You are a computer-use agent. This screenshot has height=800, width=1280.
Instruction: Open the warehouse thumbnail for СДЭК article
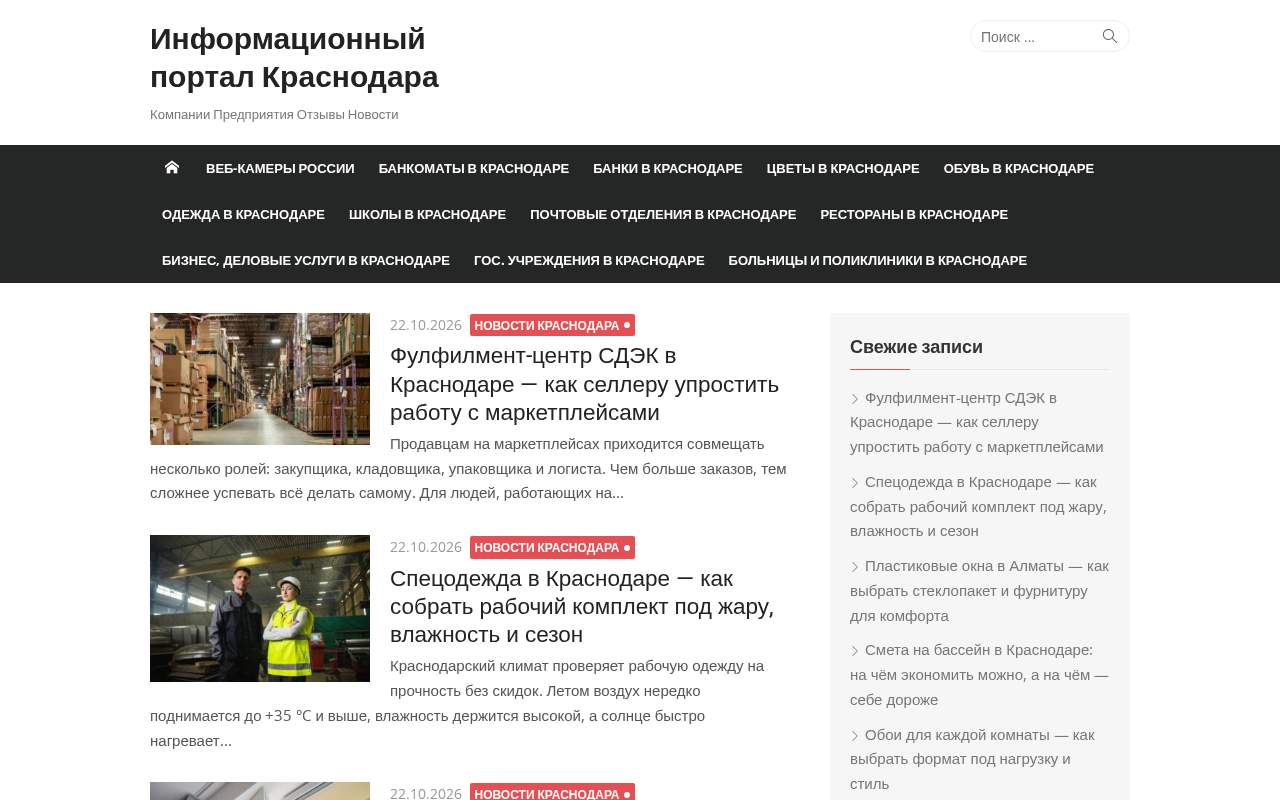tap(260, 379)
